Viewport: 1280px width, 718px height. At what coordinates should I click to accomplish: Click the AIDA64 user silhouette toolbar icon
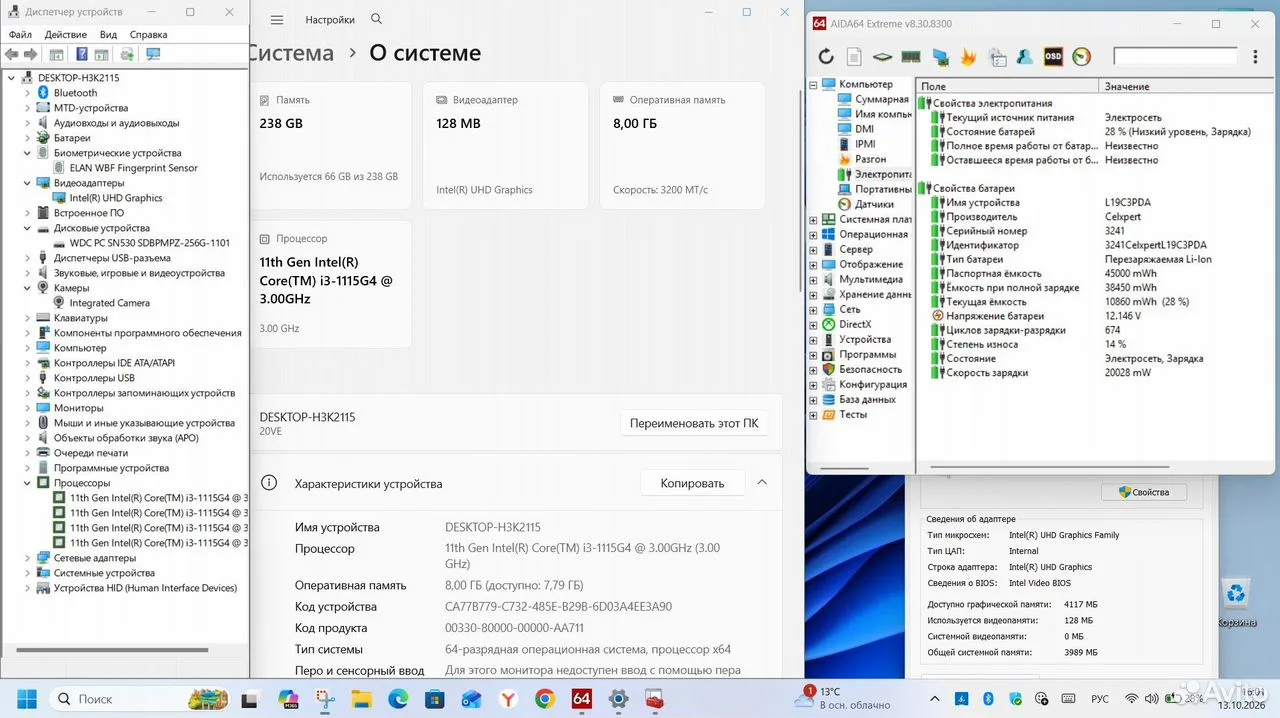tap(1025, 57)
